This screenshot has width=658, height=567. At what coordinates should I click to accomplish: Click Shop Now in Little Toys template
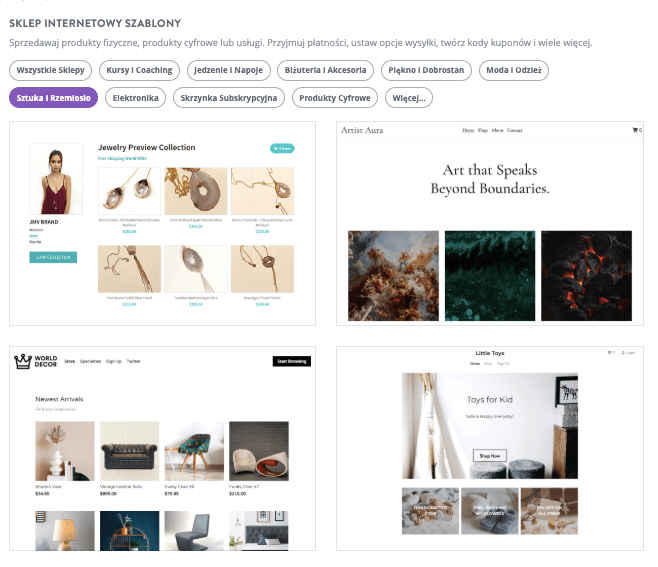coord(490,456)
